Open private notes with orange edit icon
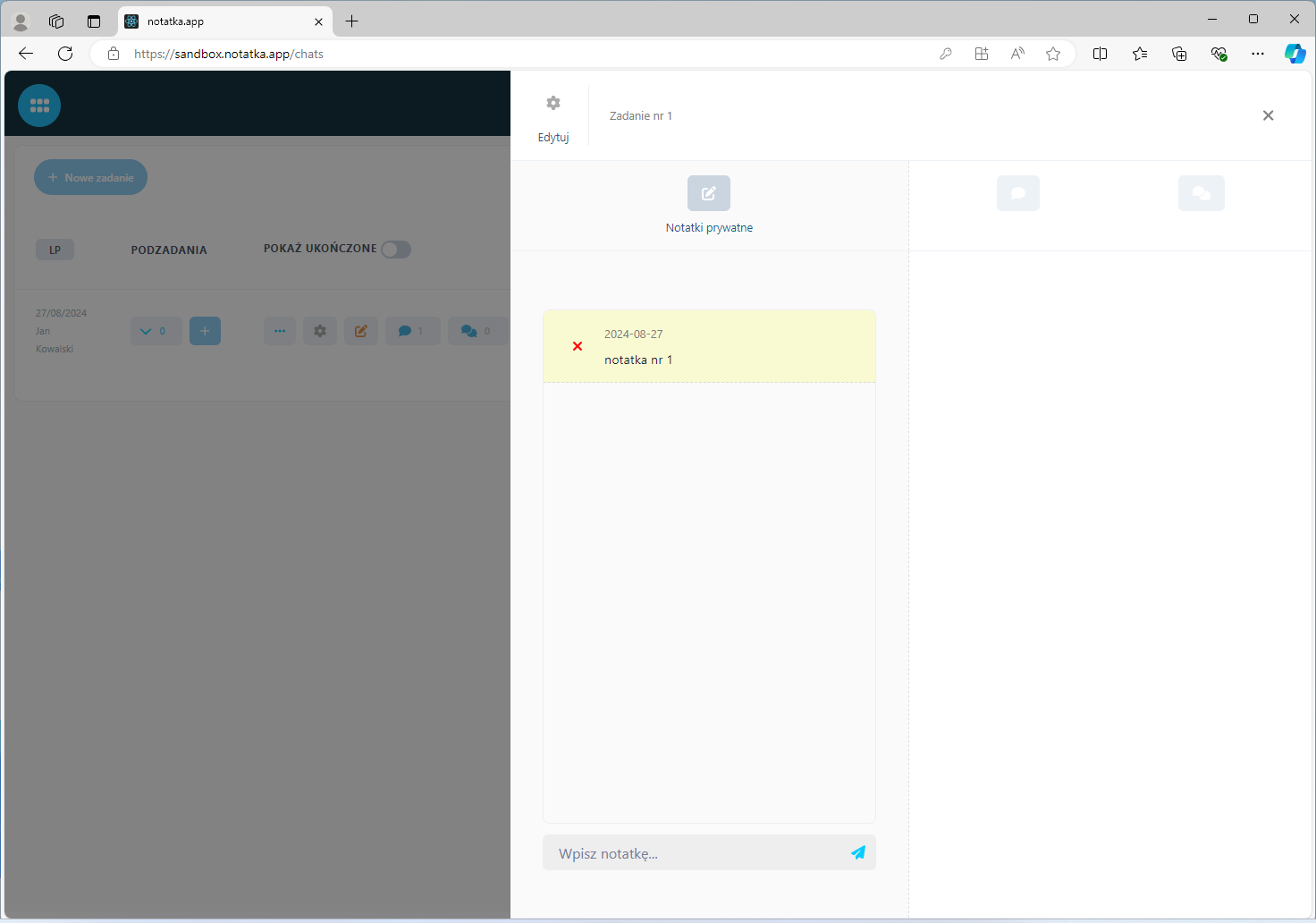The width and height of the screenshot is (1316, 923). point(361,331)
